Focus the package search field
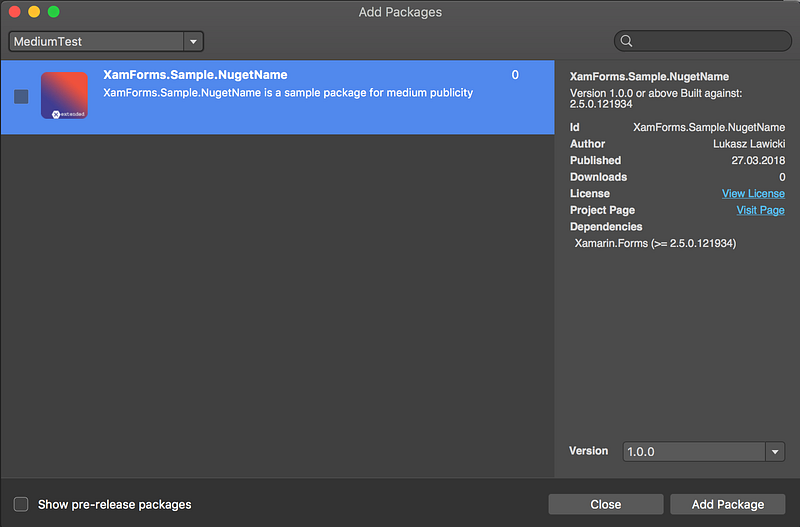The height and width of the screenshot is (527, 800). (710, 41)
